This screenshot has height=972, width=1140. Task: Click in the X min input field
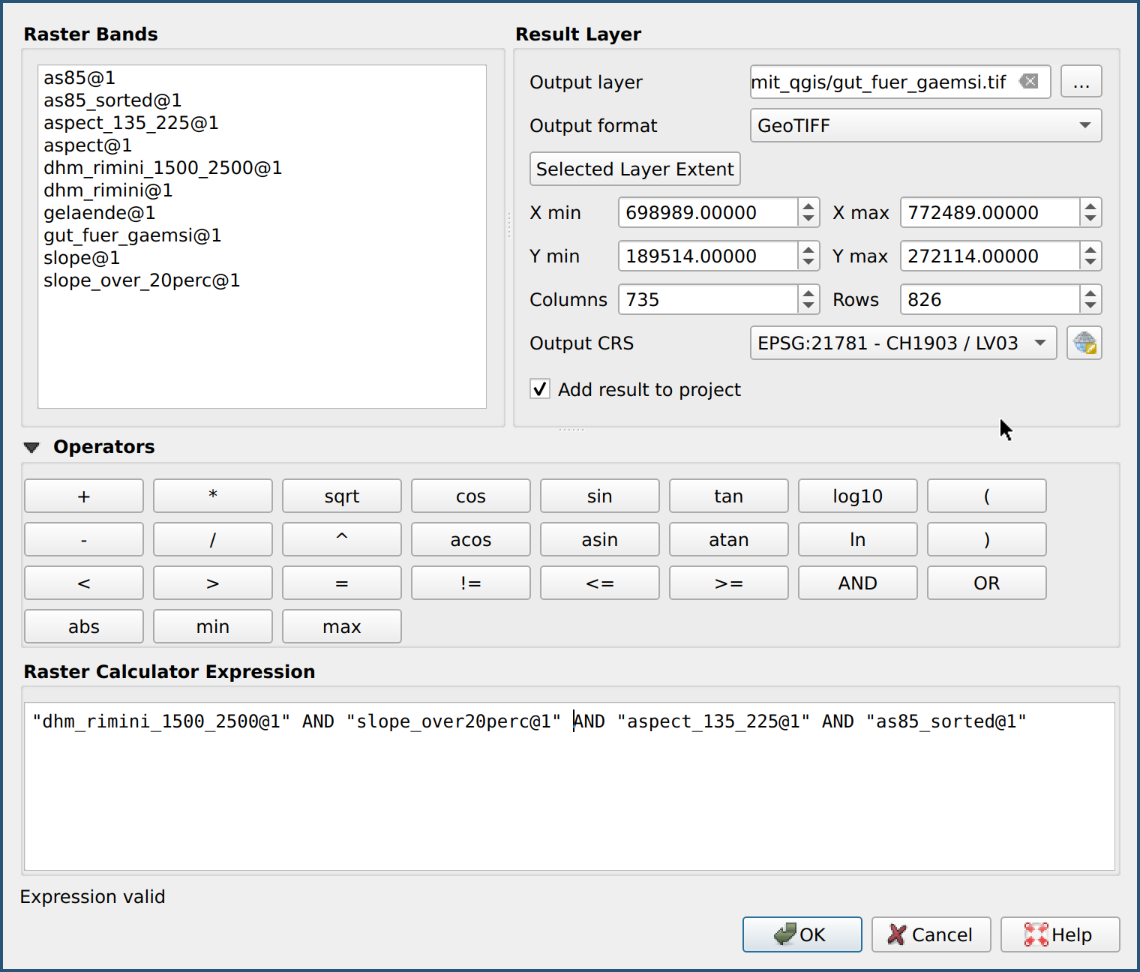(x=707, y=212)
